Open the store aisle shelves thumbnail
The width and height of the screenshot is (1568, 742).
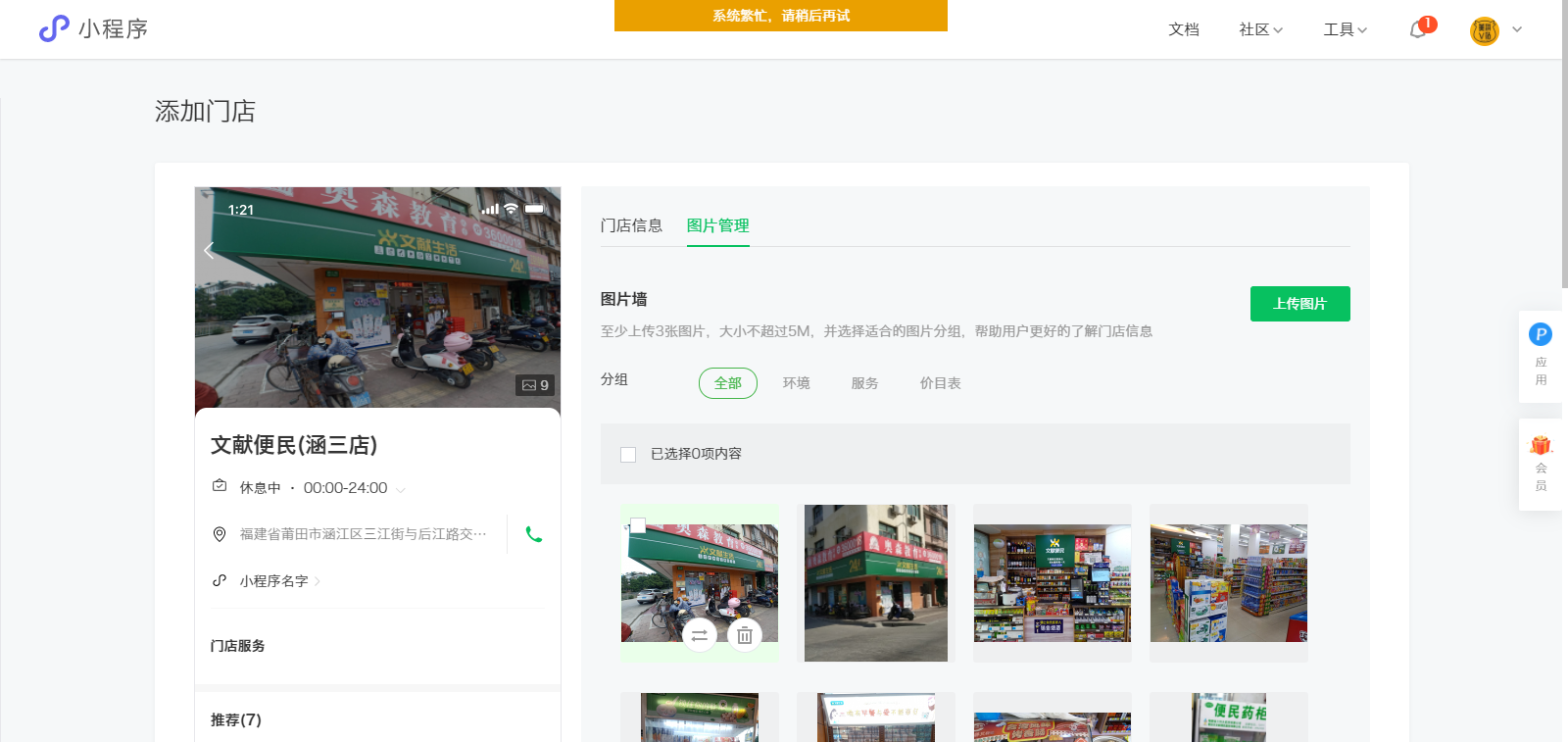click(x=1229, y=583)
